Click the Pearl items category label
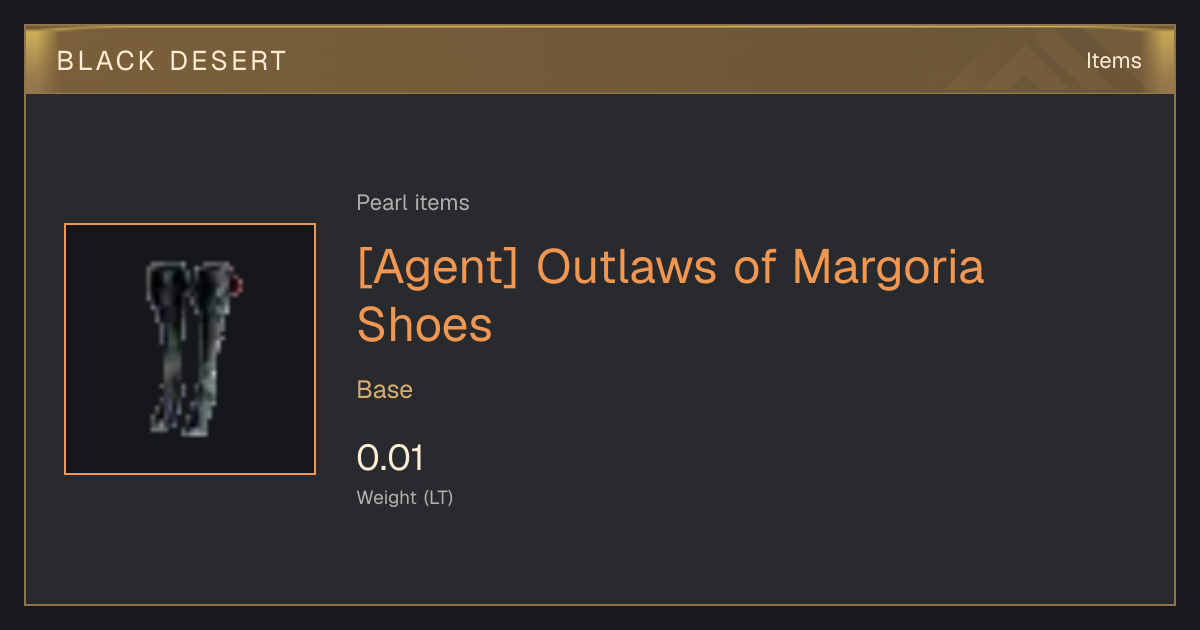Viewport: 1200px width, 630px height. 413,203
